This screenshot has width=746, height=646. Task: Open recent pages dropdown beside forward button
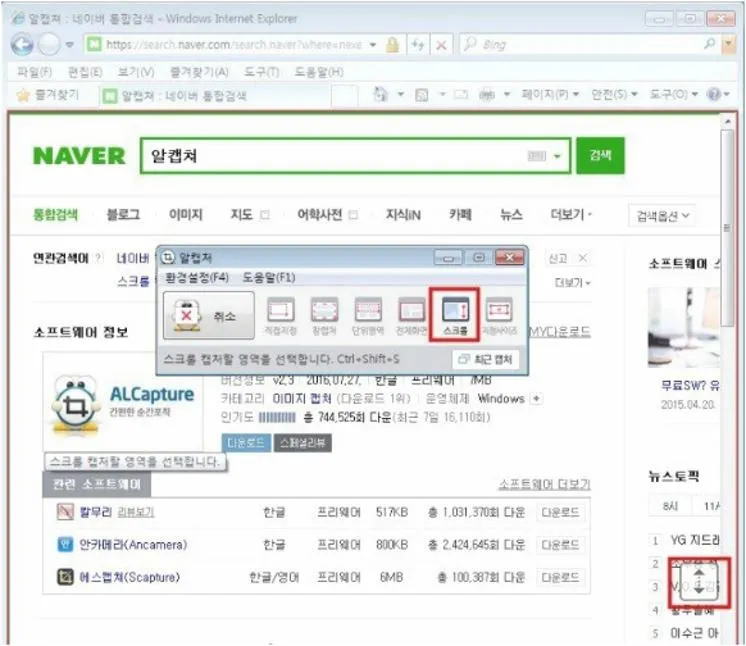(x=70, y=45)
